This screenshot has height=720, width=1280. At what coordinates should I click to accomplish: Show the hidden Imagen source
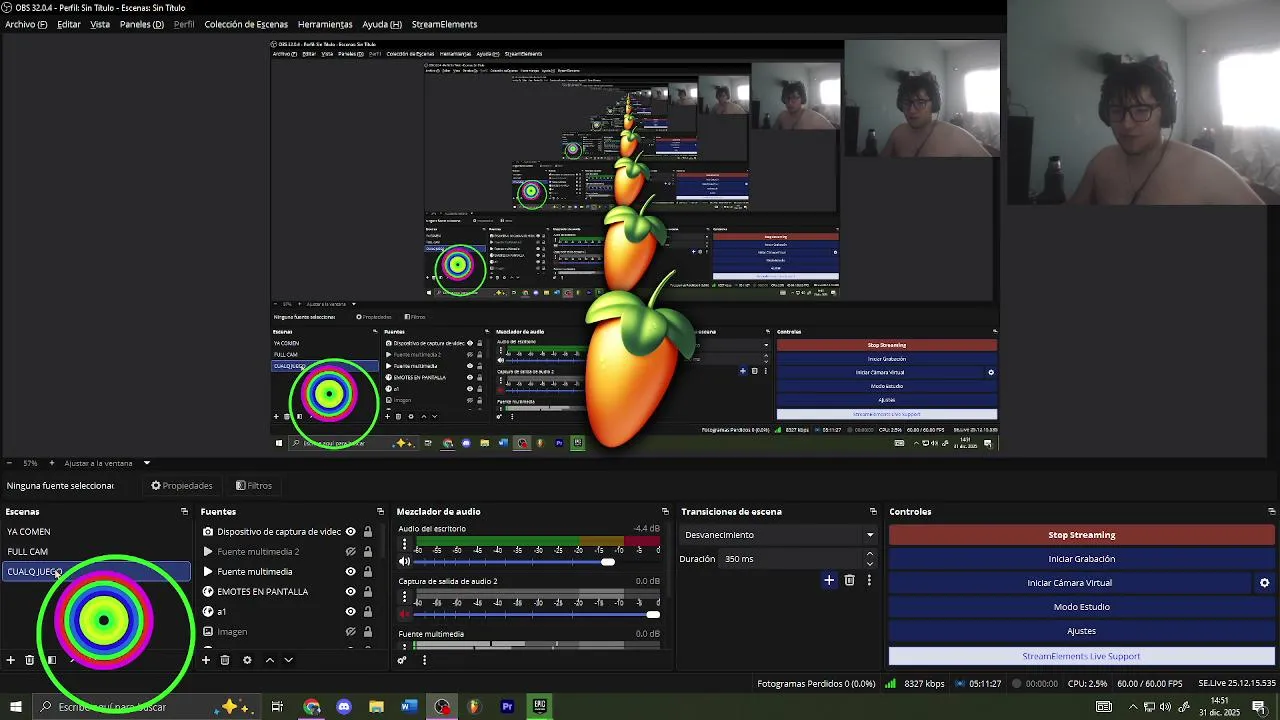[x=351, y=632]
